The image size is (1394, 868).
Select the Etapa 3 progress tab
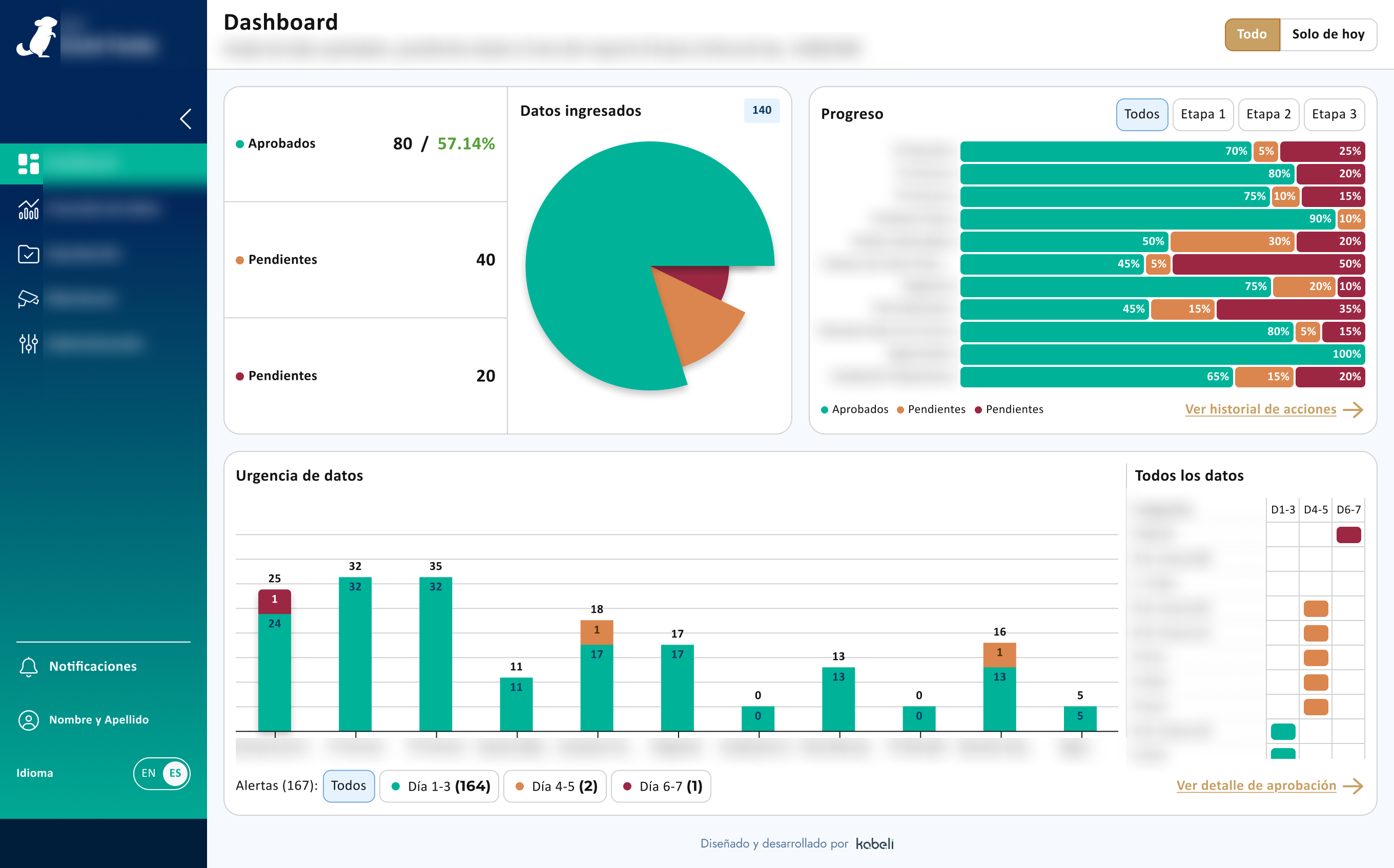[1334, 114]
